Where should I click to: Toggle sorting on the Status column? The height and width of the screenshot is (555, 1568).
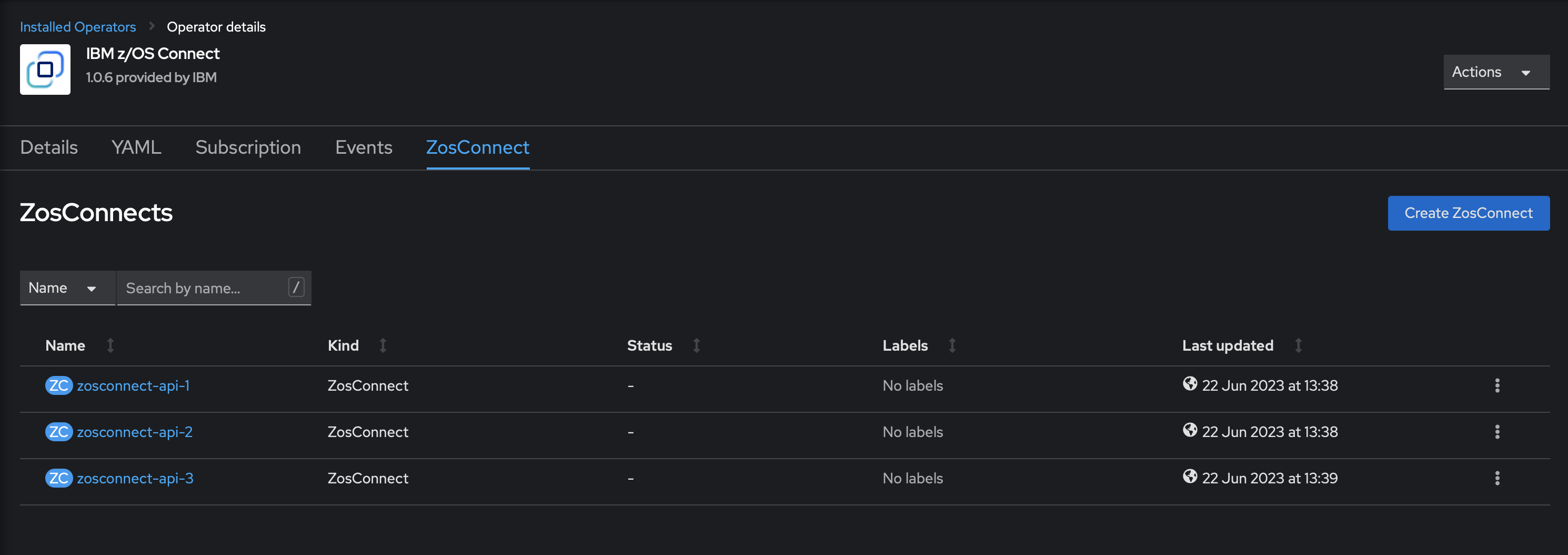(696, 345)
